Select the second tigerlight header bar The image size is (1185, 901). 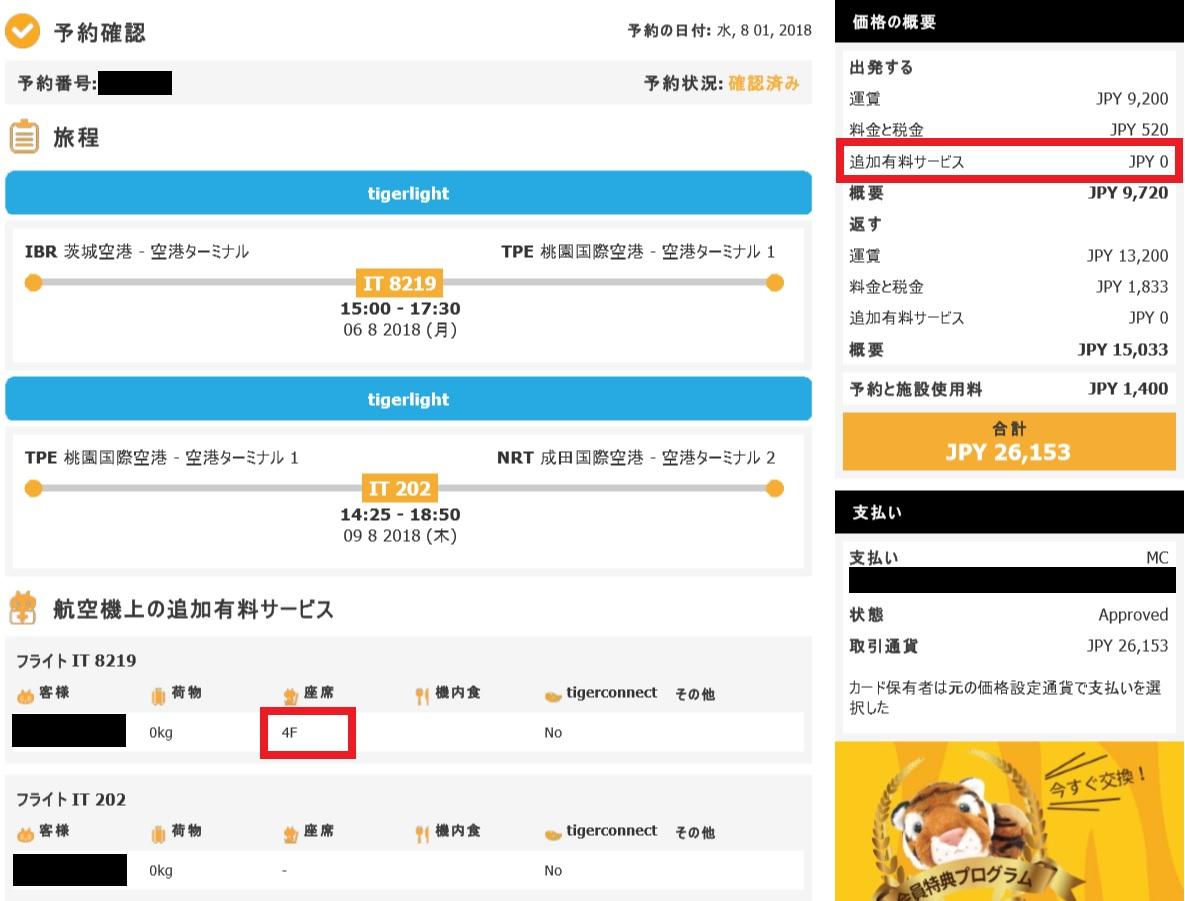tap(408, 399)
